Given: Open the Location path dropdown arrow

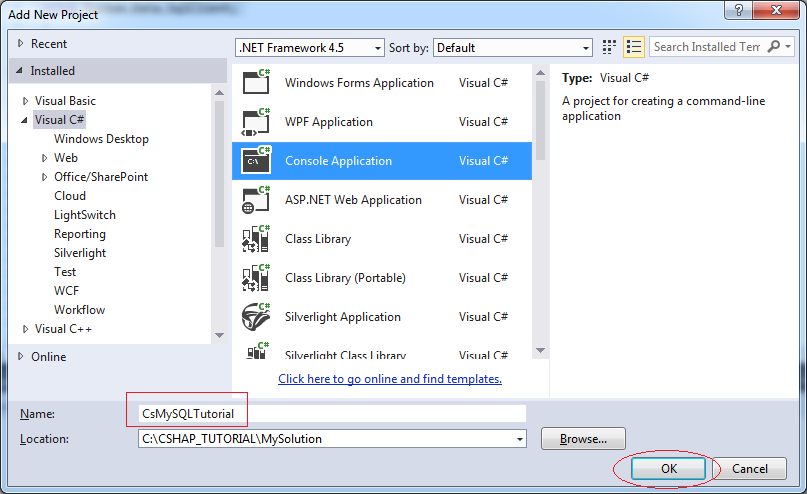Looking at the screenshot, I should point(520,439).
